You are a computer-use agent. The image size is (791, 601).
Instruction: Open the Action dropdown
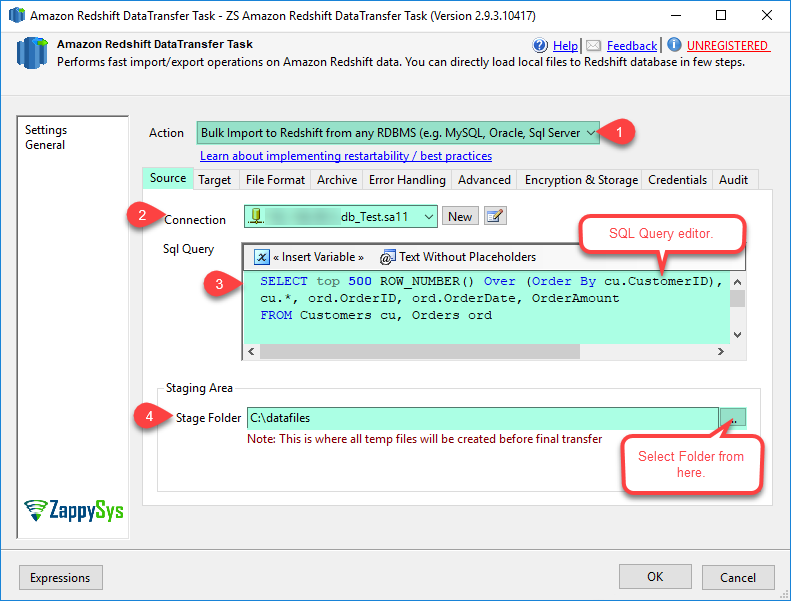point(398,133)
